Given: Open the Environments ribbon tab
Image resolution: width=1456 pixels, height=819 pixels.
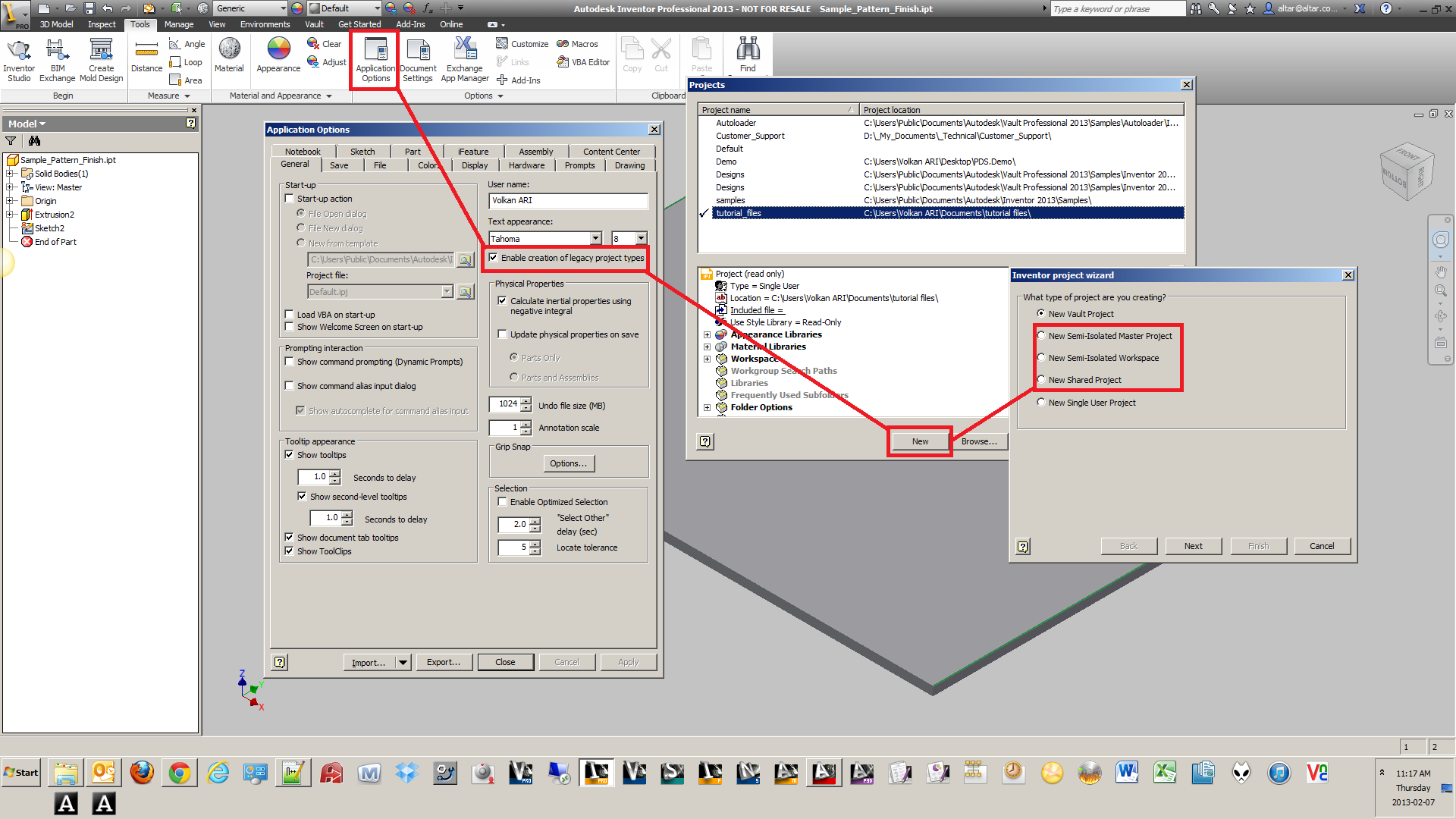Looking at the screenshot, I should click(x=265, y=24).
